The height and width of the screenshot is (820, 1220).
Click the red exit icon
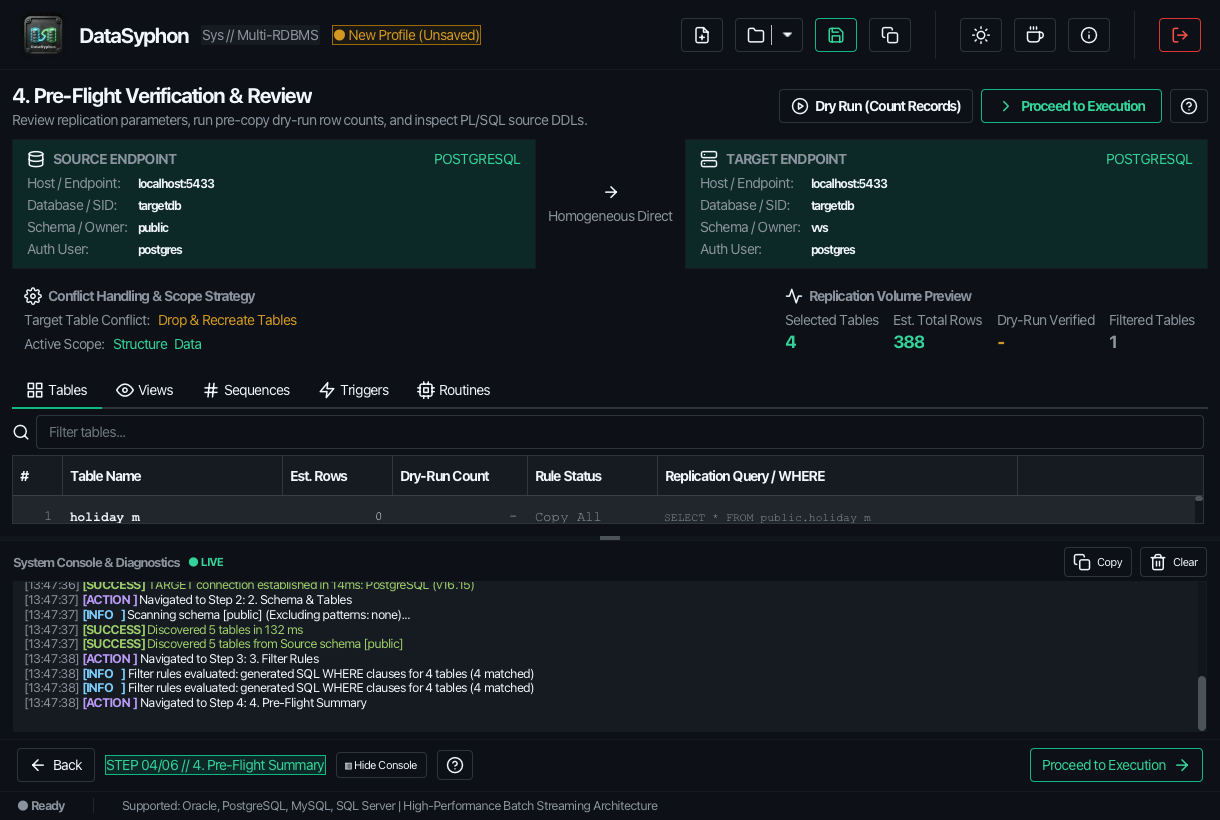[1180, 35]
